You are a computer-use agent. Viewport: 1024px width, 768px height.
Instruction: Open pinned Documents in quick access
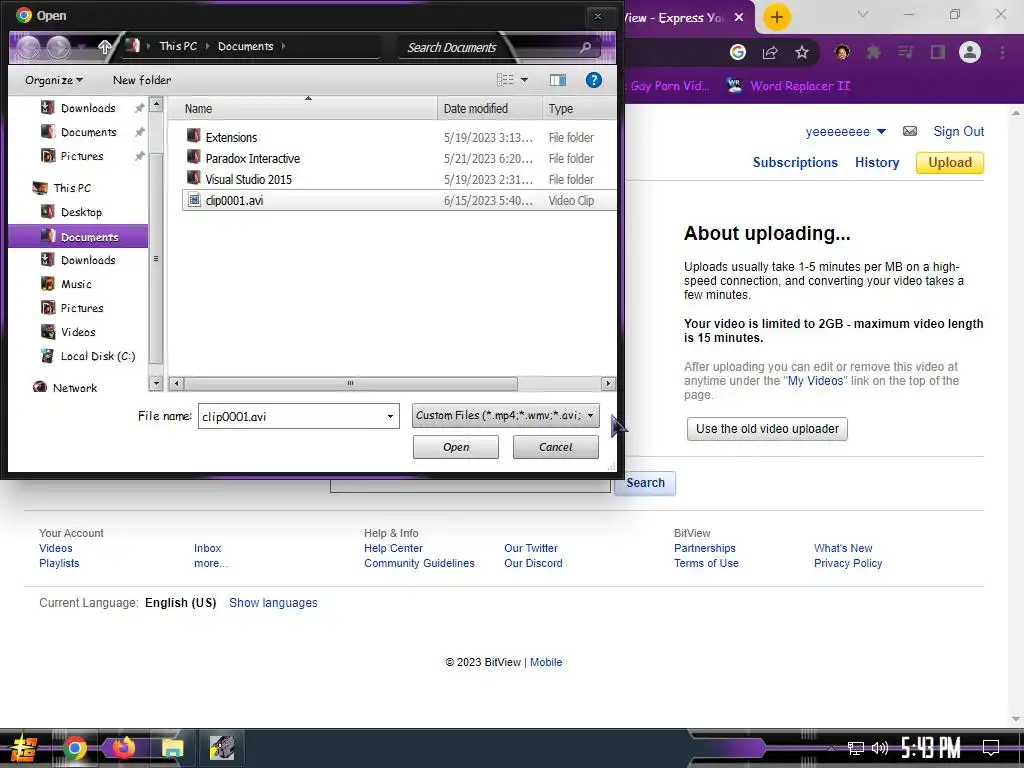point(88,132)
